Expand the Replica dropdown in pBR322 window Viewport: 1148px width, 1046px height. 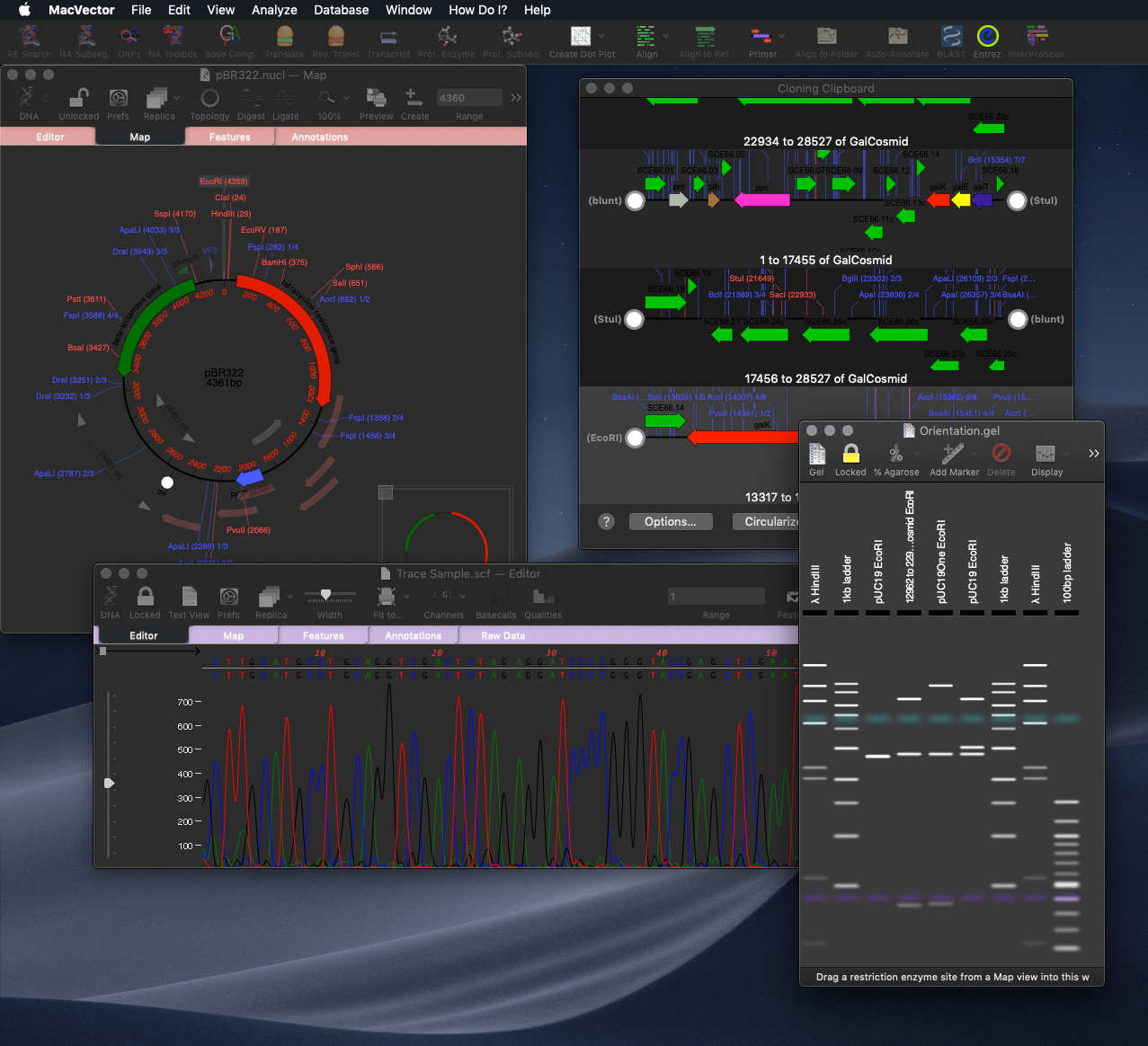point(177,98)
